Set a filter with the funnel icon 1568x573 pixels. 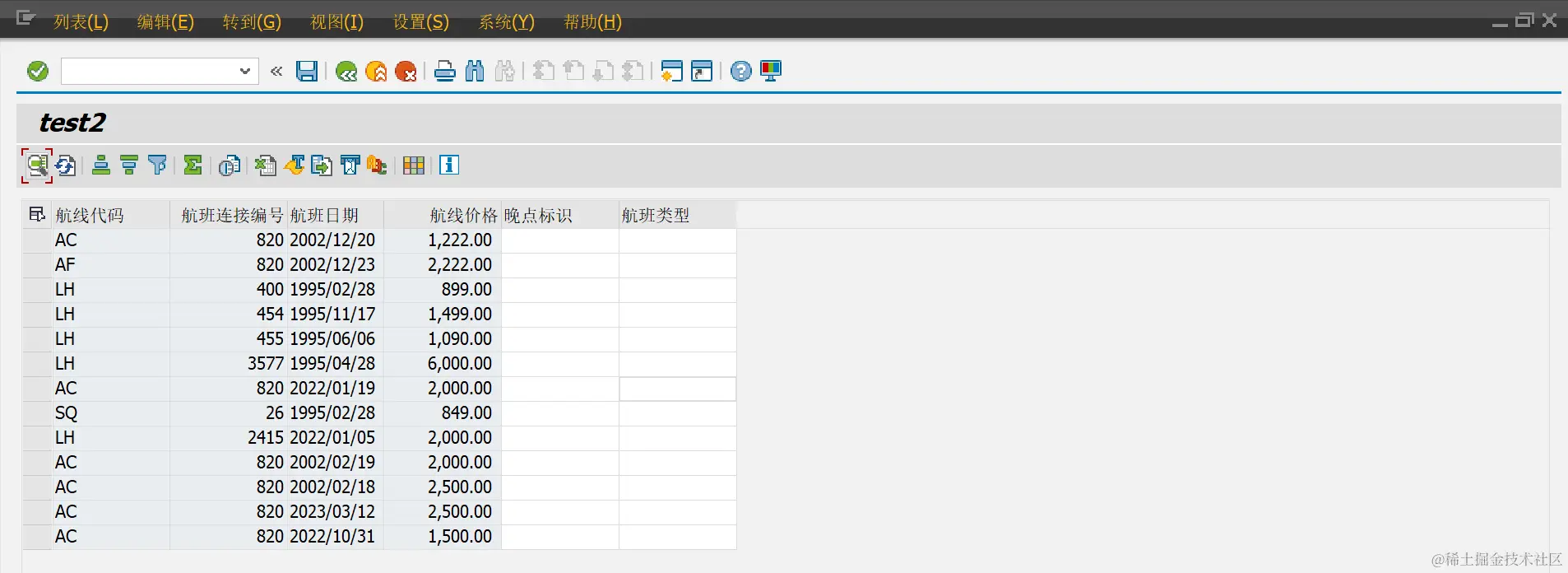157,165
